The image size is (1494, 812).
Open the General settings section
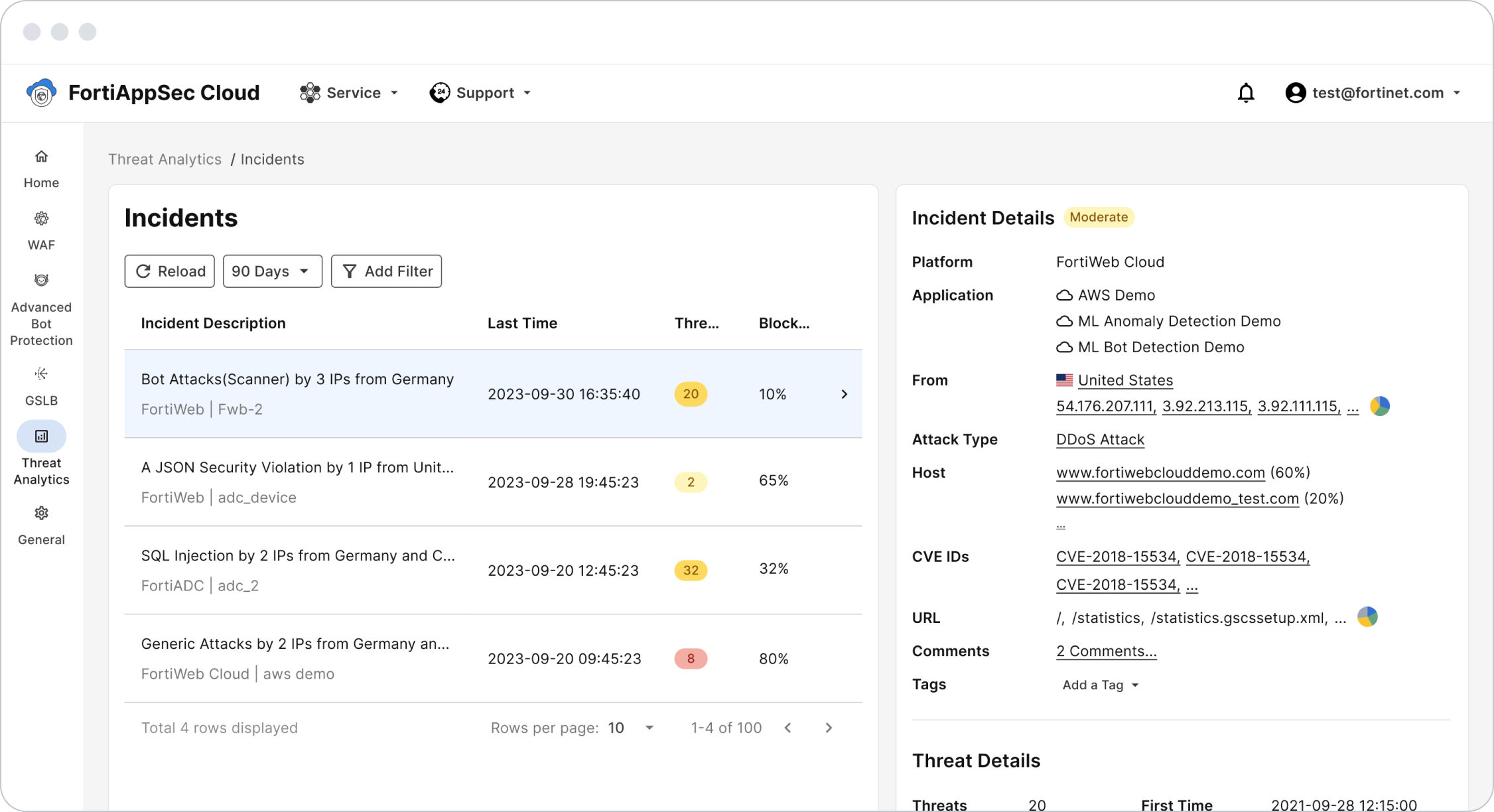tap(41, 525)
